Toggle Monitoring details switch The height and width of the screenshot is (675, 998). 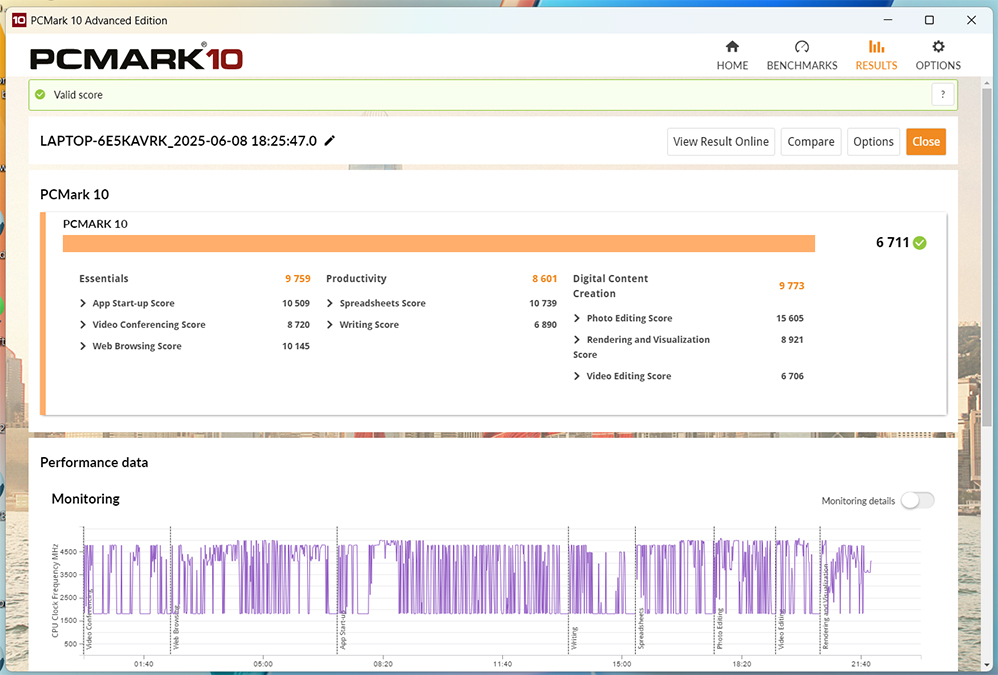(917, 501)
